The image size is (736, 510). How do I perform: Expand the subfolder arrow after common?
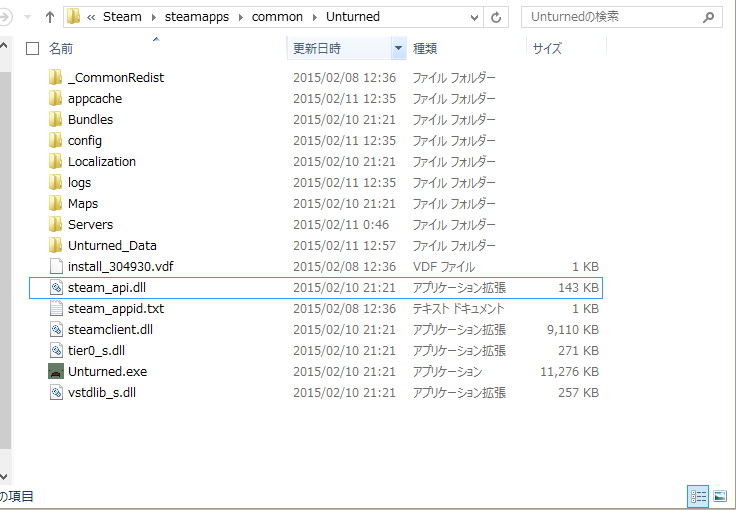[315, 17]
